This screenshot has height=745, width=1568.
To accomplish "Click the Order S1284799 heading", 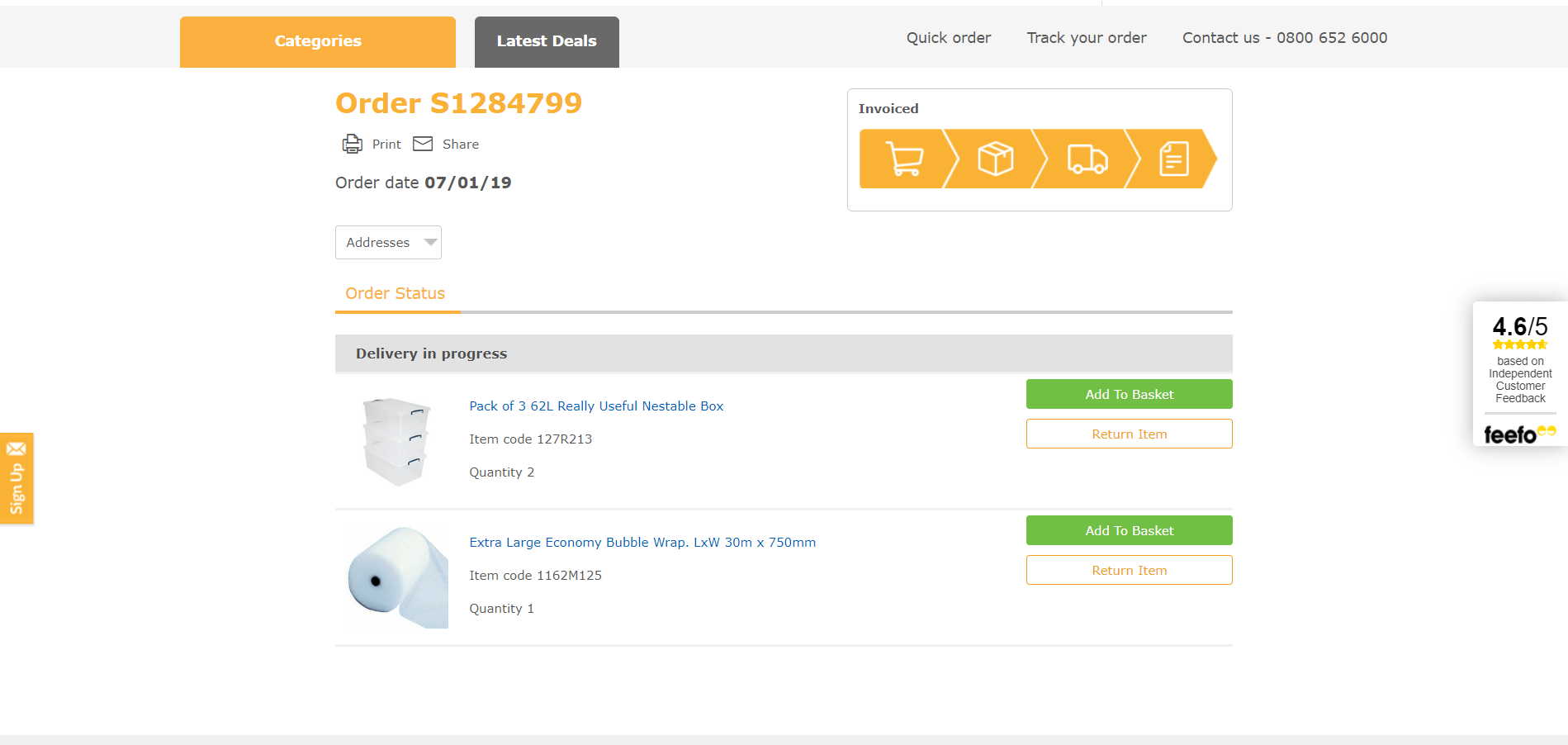I will [x=458, y=103].
